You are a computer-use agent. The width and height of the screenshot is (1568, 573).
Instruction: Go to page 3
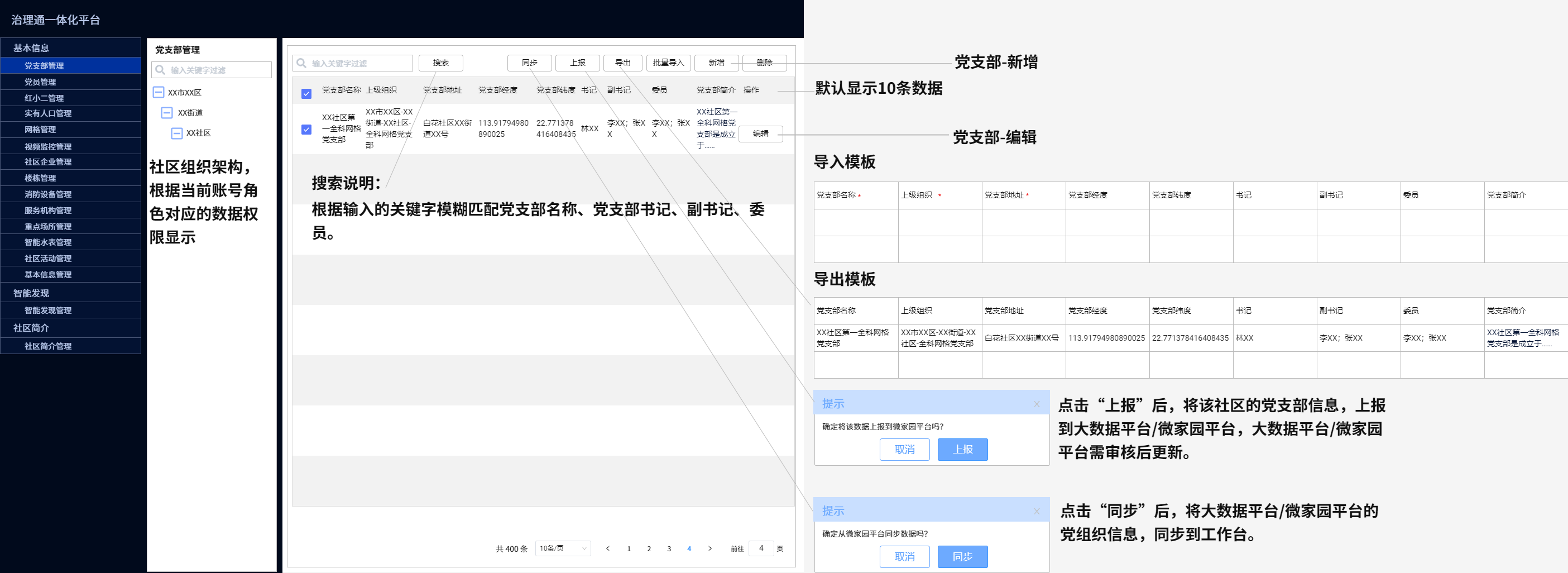click(669, 548)
